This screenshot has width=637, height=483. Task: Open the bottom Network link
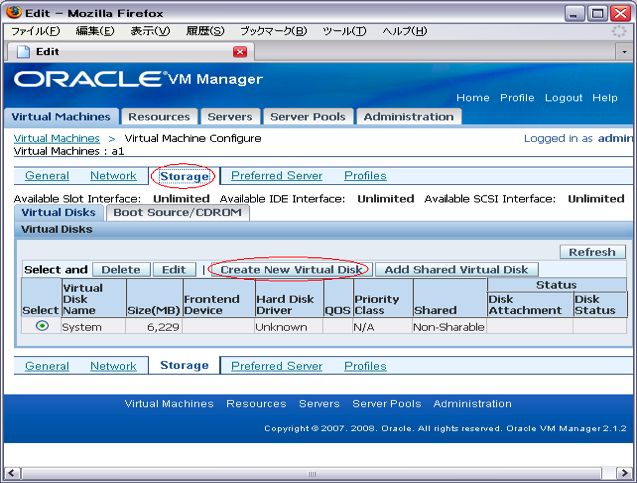coord(113,366)
